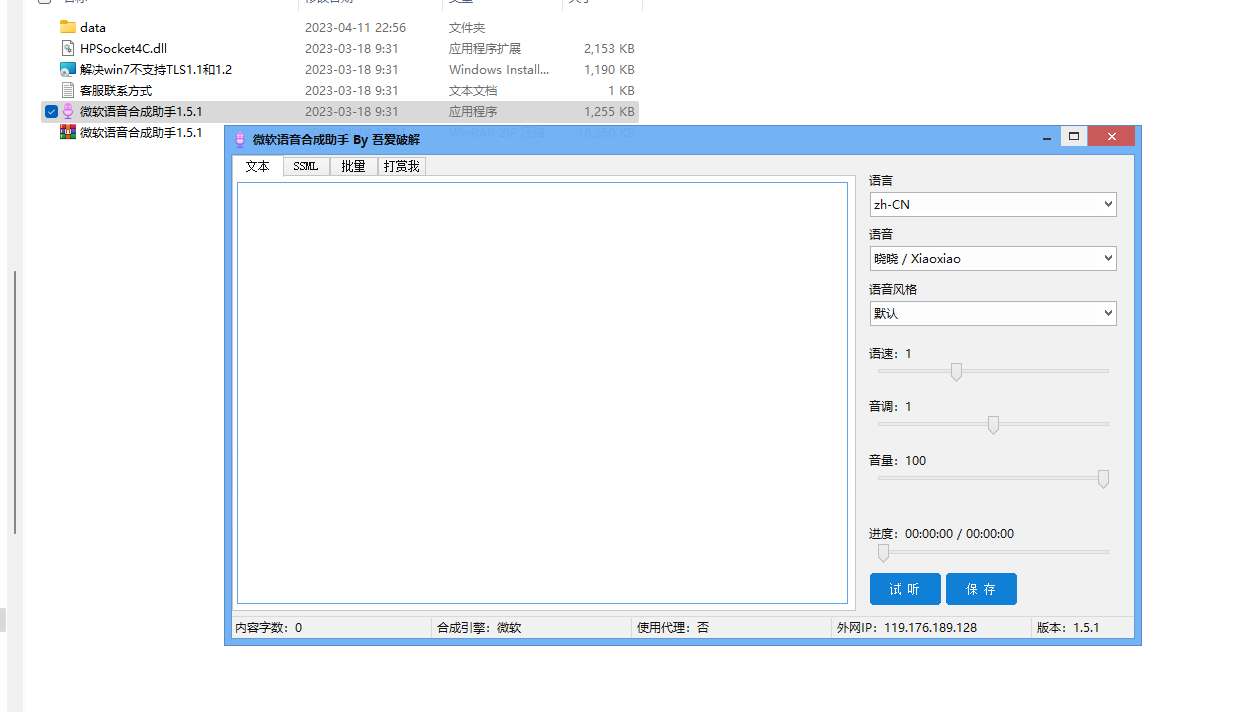This screenshot has height=712, width=1243.
Task: Click the 使用代理: 否 status entry
Action: (673, 628)
